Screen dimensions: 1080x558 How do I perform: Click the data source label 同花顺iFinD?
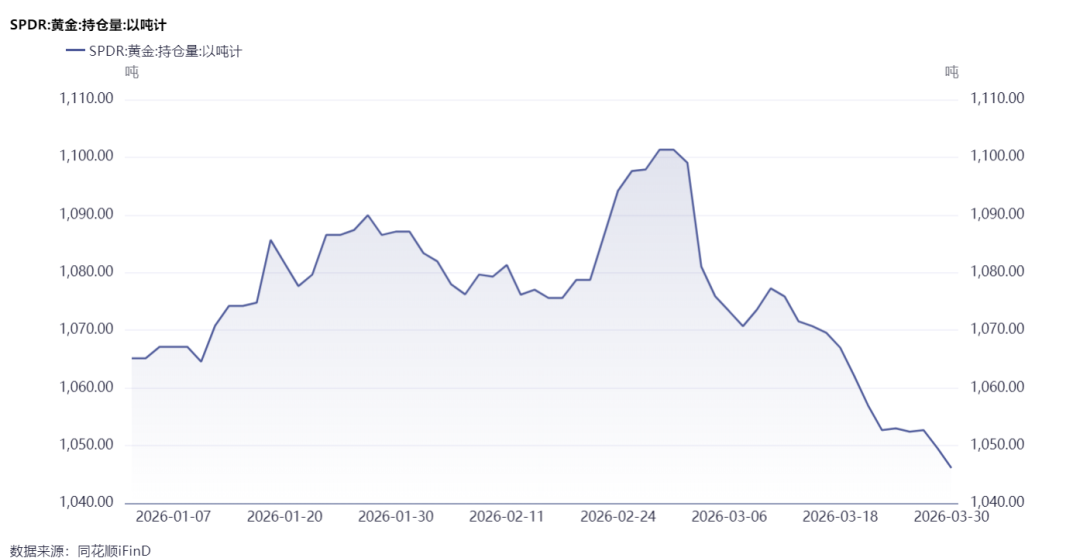coord(115,550)
